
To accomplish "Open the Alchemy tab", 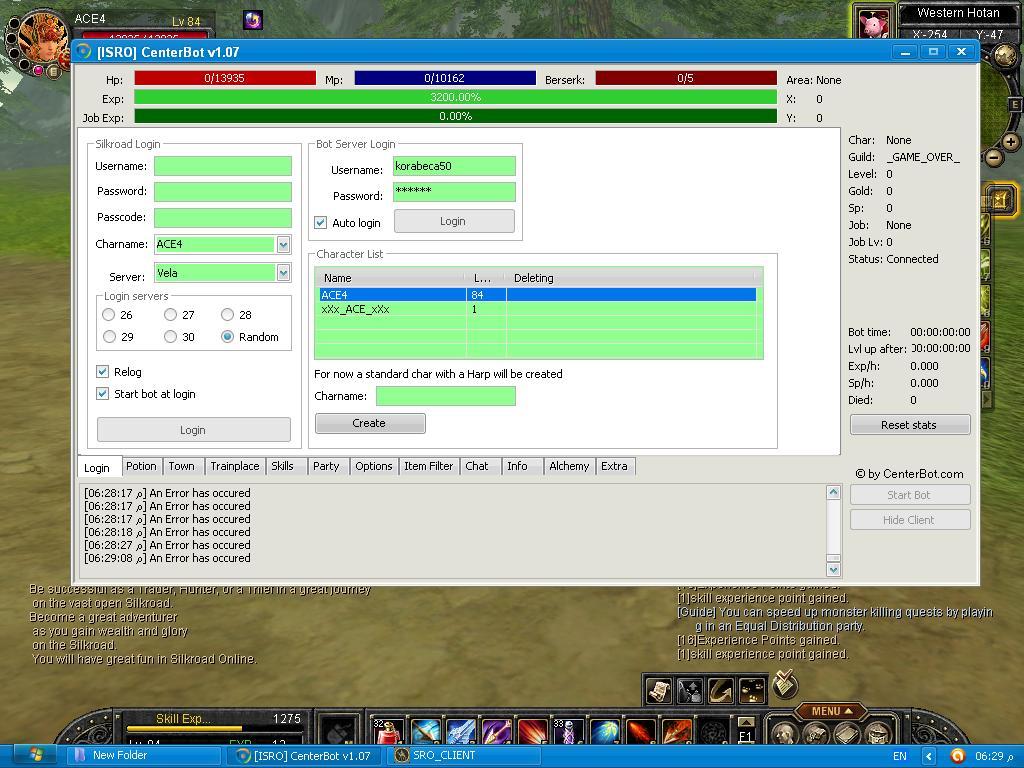I will 569,466.
